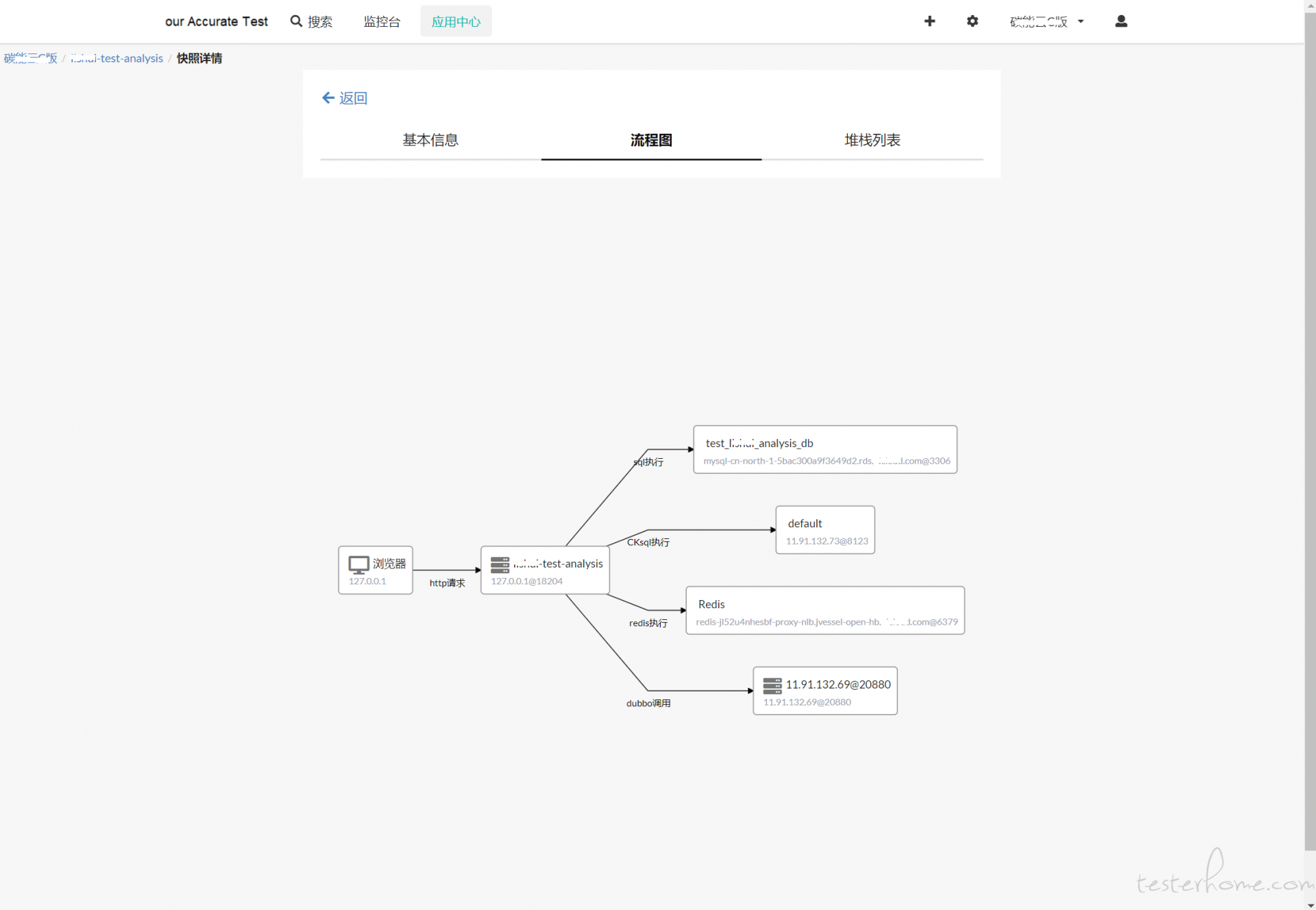1316x910 pixels.
Task: Select the Redis node in the flowchart
Action: [825, 610]
